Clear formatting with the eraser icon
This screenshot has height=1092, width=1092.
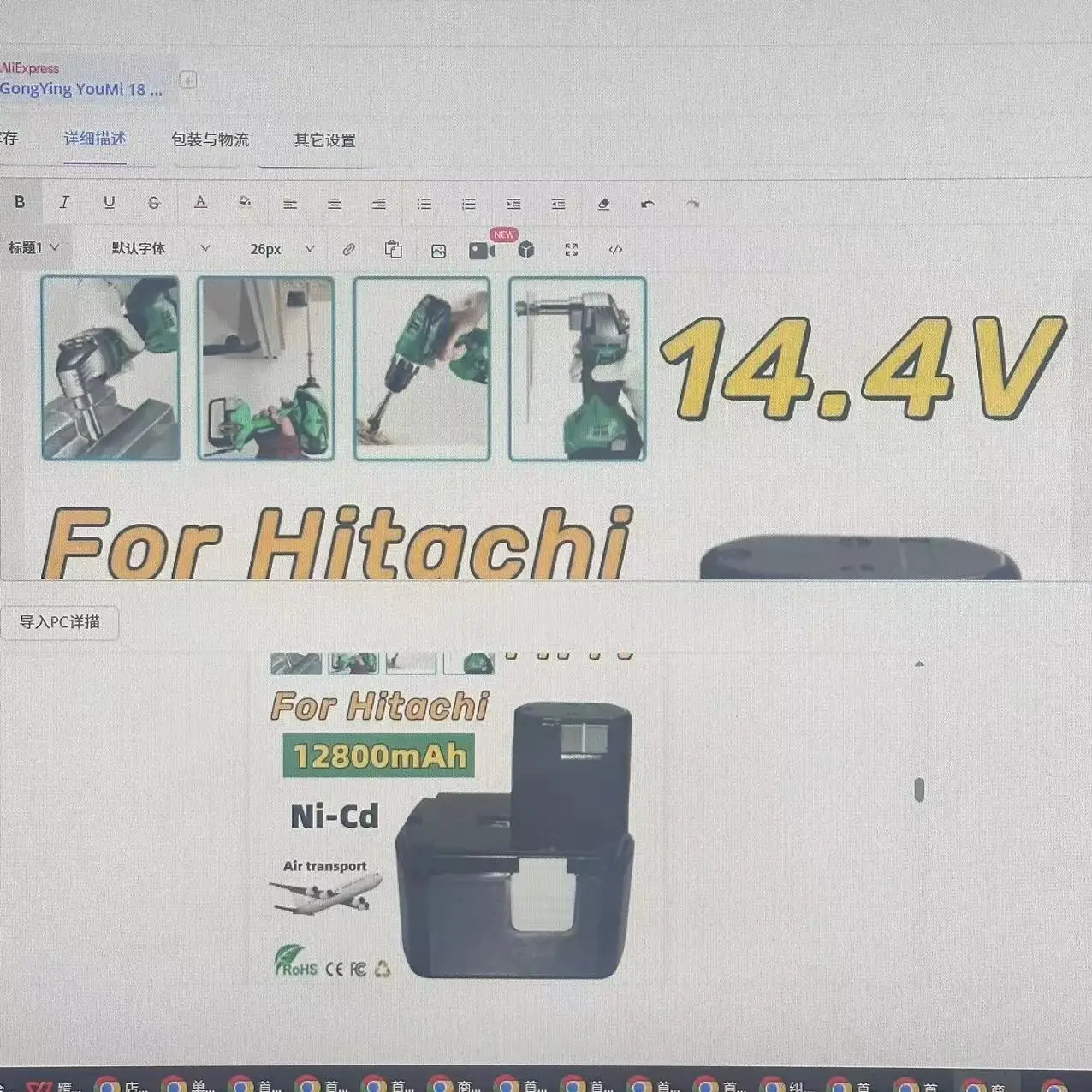pos(603,203)
